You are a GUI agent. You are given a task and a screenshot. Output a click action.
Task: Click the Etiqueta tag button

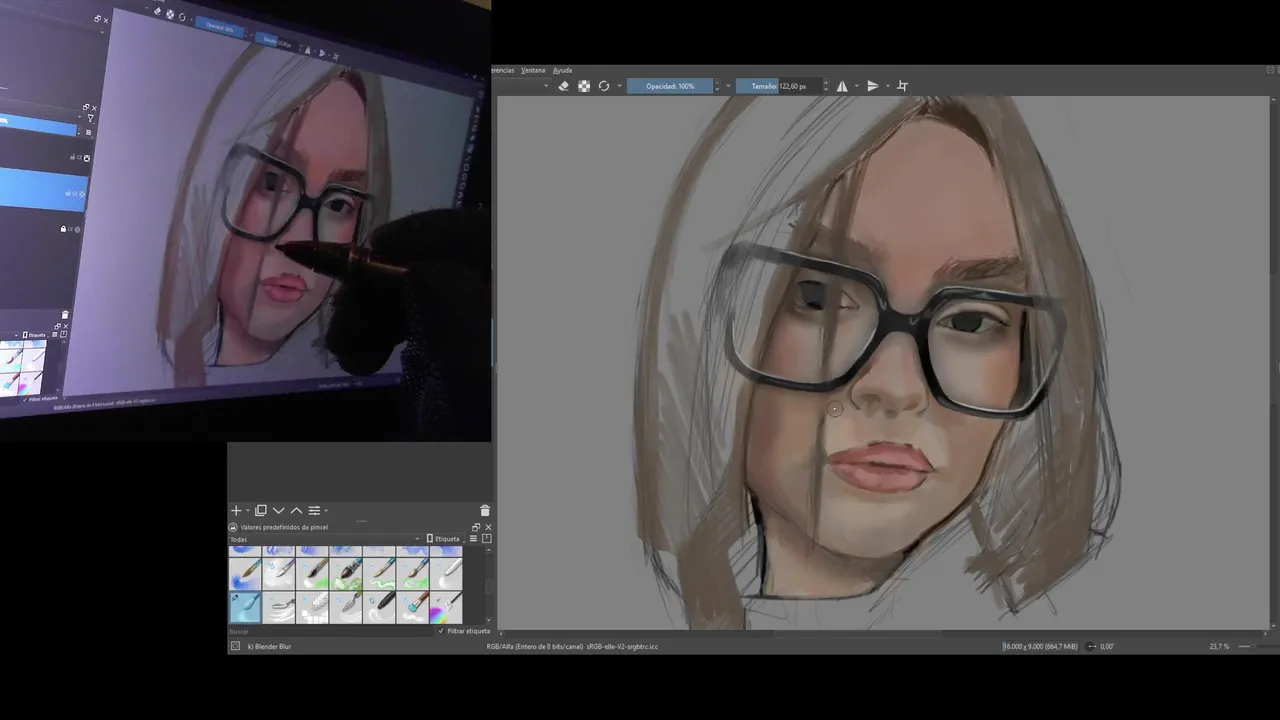pyautogui.click(x=443, y=539)
